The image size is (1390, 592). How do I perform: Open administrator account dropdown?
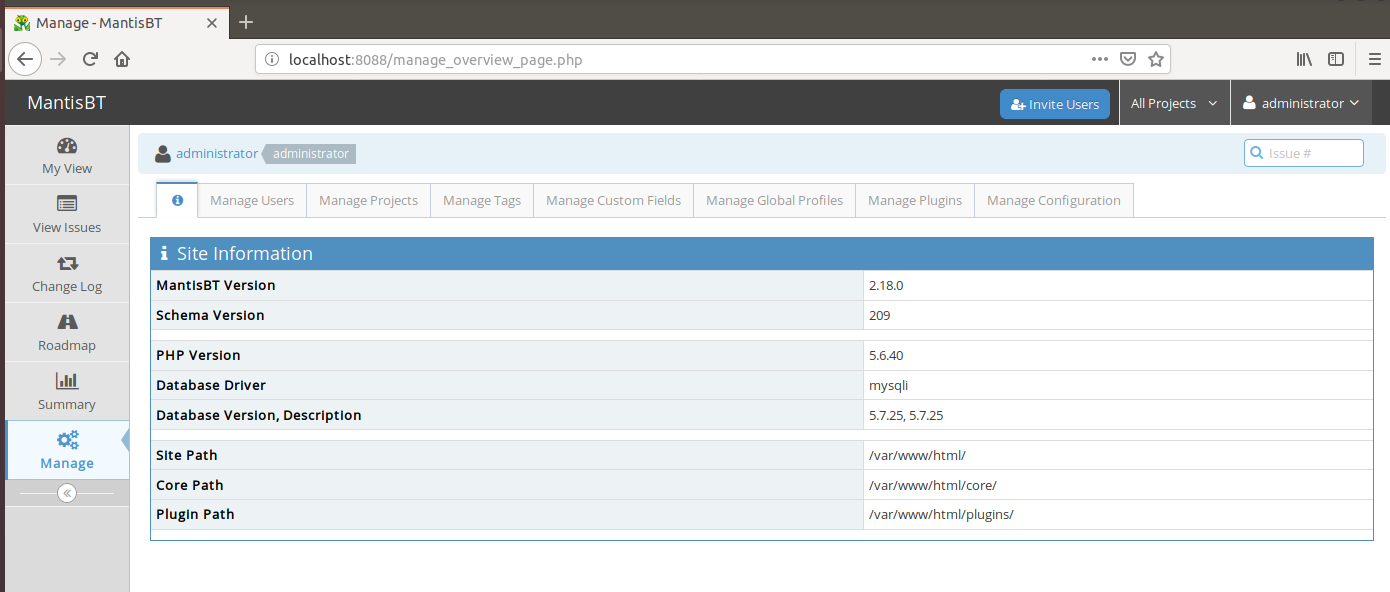tap(1301, 104)
